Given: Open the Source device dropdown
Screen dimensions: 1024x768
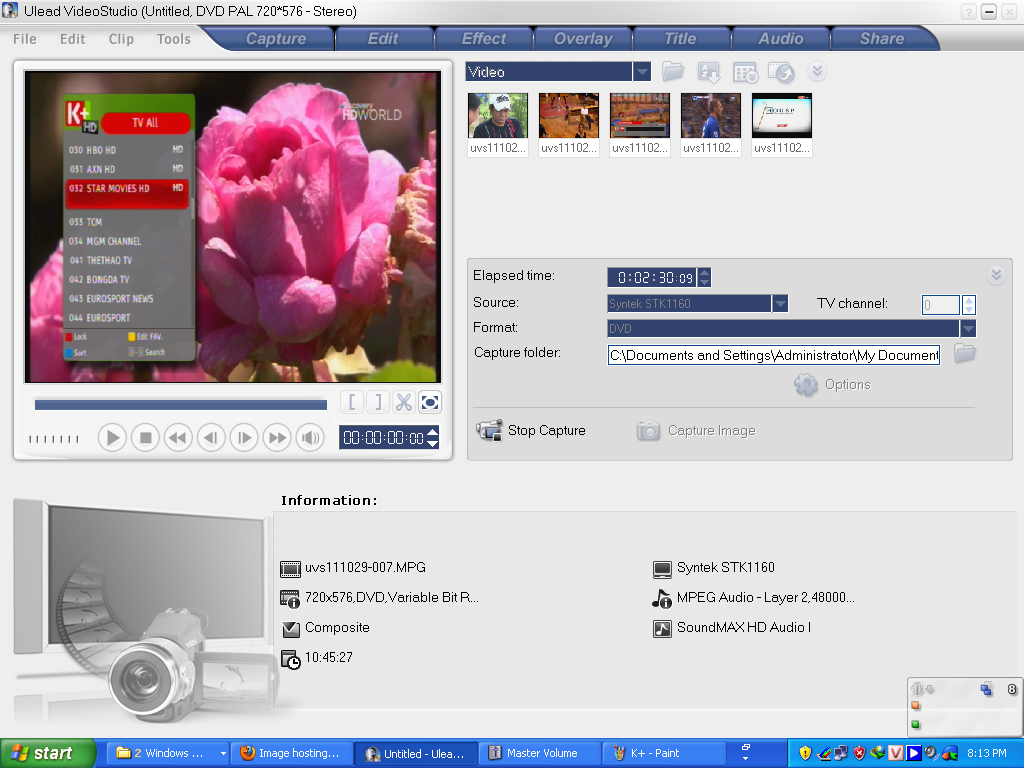Looking at the screenshot, I should pos(780,304).
